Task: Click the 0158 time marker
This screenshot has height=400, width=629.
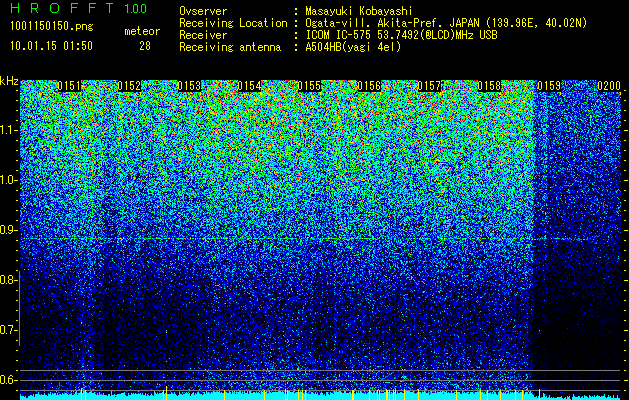Action: point(489,86)
